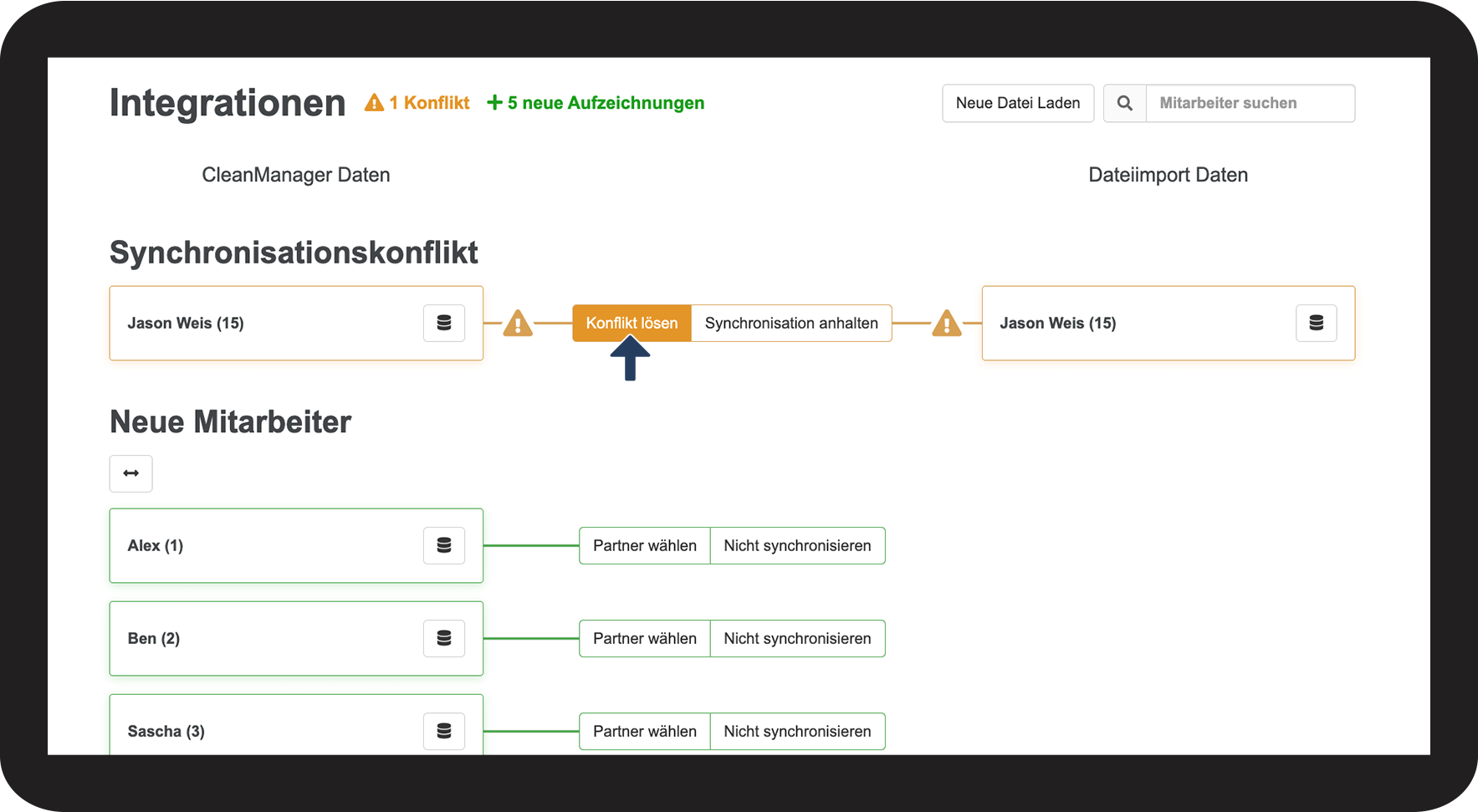Click the Alex (1) employee name
Viewport: 1478px width, 812px height.
pyautogui.click(x=156, y=545)
